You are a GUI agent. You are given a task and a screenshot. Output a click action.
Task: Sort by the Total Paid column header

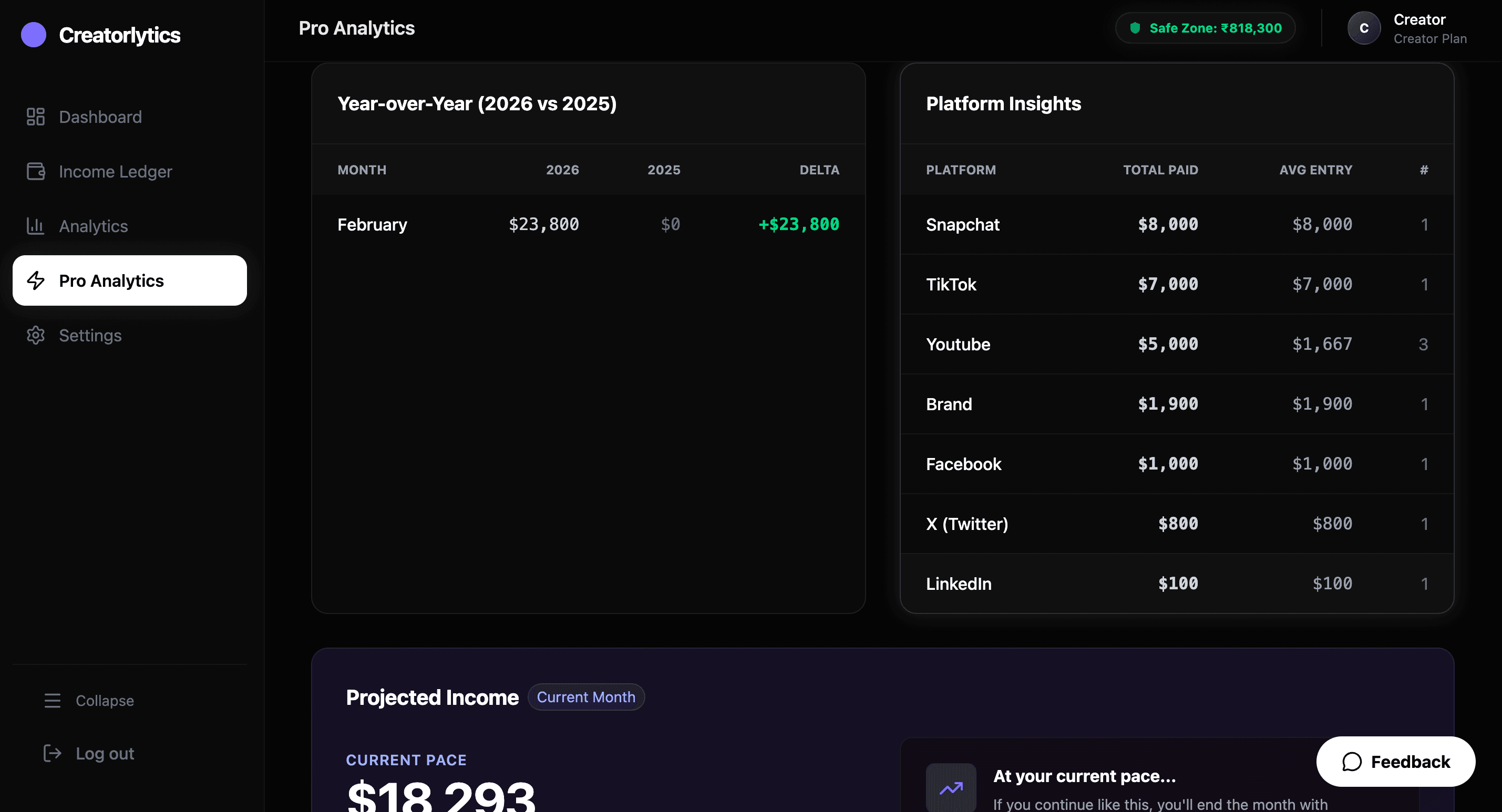(x=1160, y=170)
